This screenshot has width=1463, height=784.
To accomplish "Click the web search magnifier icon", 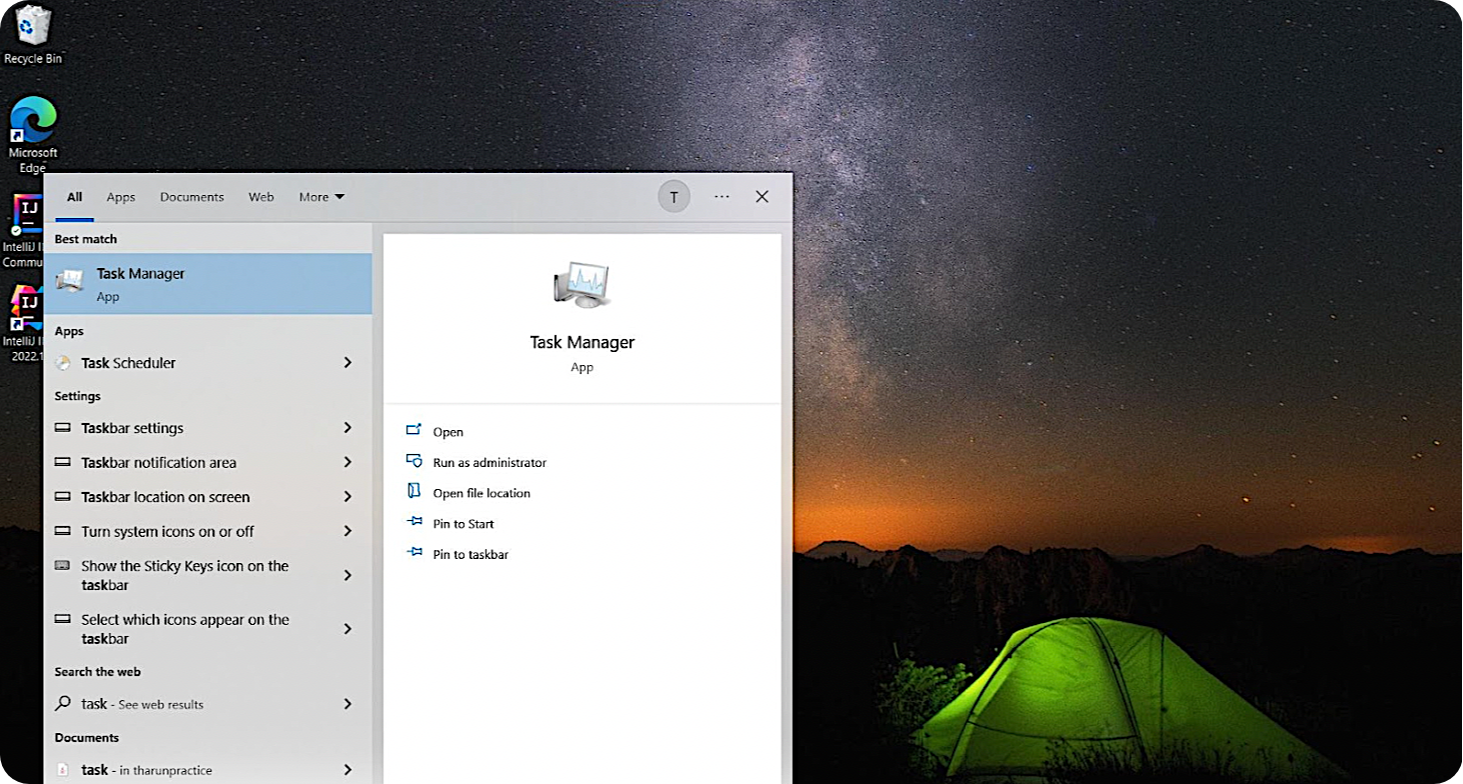I will 63,704.
